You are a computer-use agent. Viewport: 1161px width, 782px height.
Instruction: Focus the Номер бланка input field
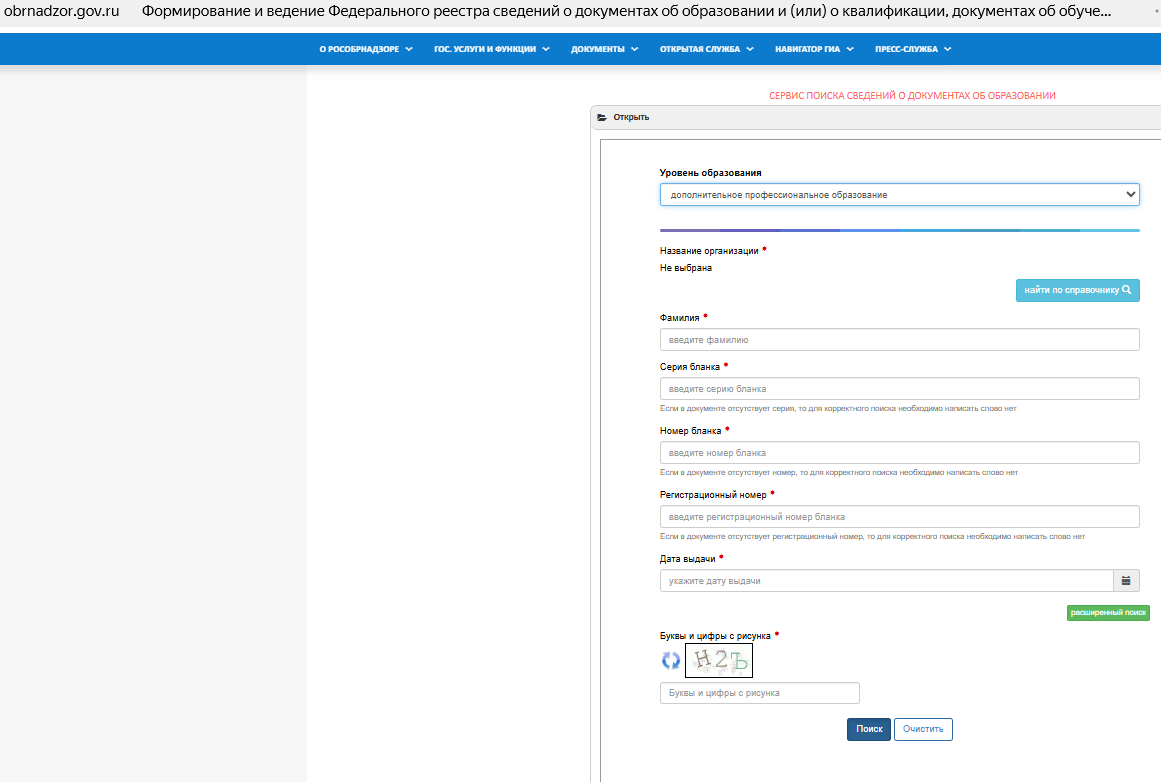[x=899, y=452]
